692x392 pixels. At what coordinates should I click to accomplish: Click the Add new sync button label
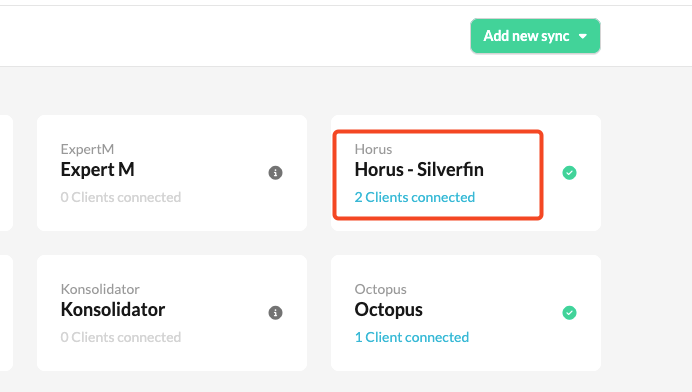[x=526, y=36]
